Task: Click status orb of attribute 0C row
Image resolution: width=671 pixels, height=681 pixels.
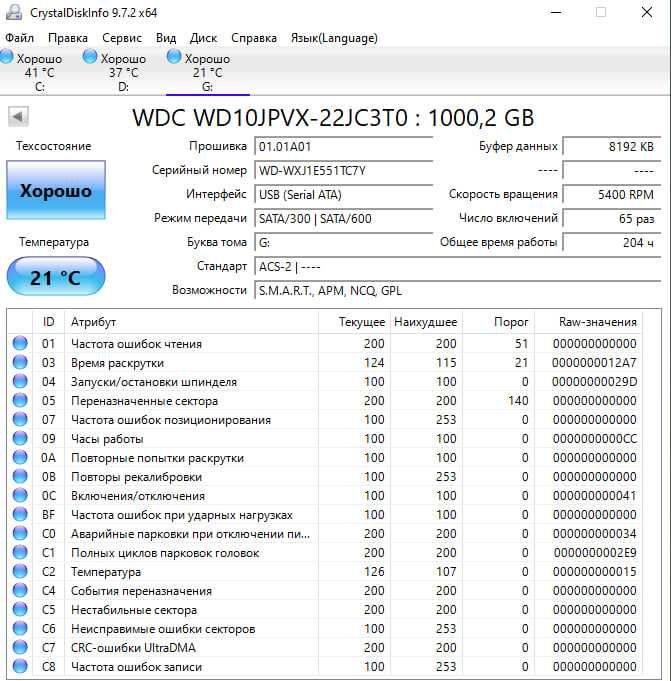Action: tap(20, 495)
